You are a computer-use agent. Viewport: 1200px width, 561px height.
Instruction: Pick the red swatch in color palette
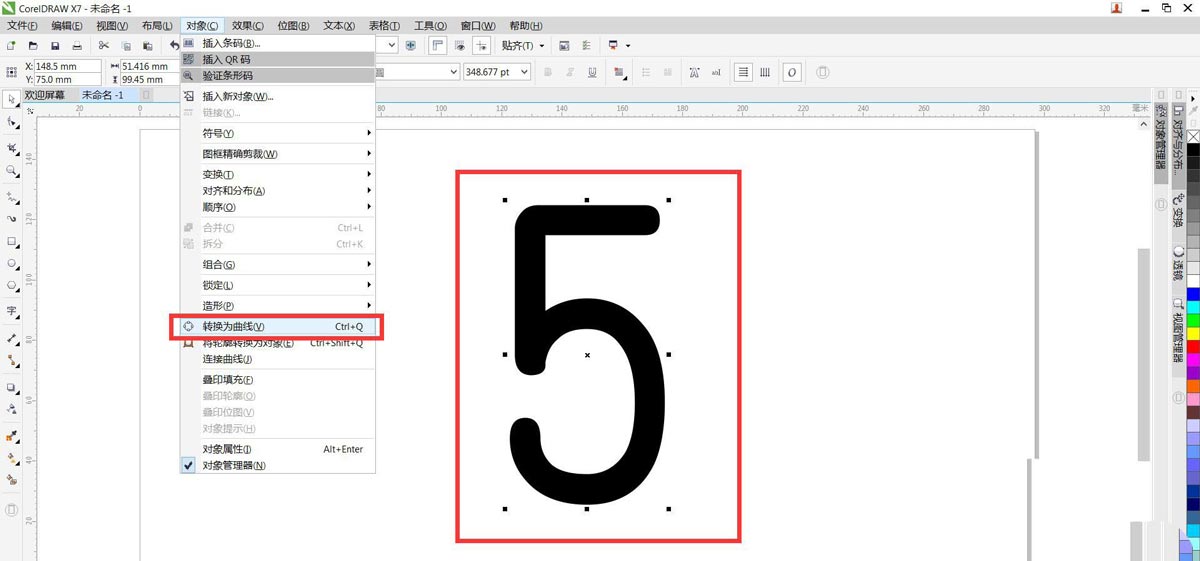pyautogui.click(x=1192, y=346)
